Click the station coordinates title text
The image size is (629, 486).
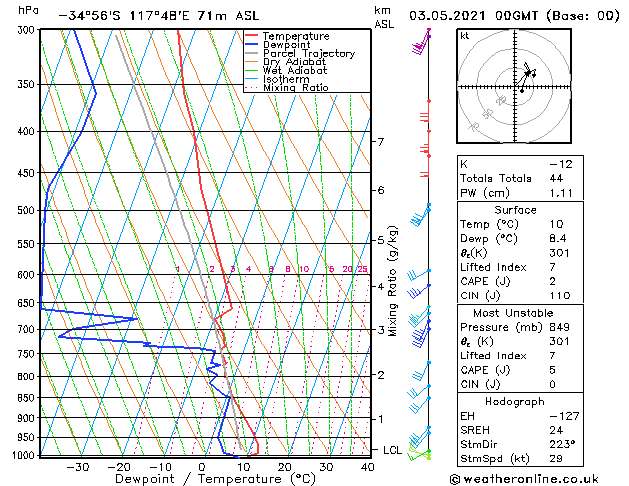point(158,16)
